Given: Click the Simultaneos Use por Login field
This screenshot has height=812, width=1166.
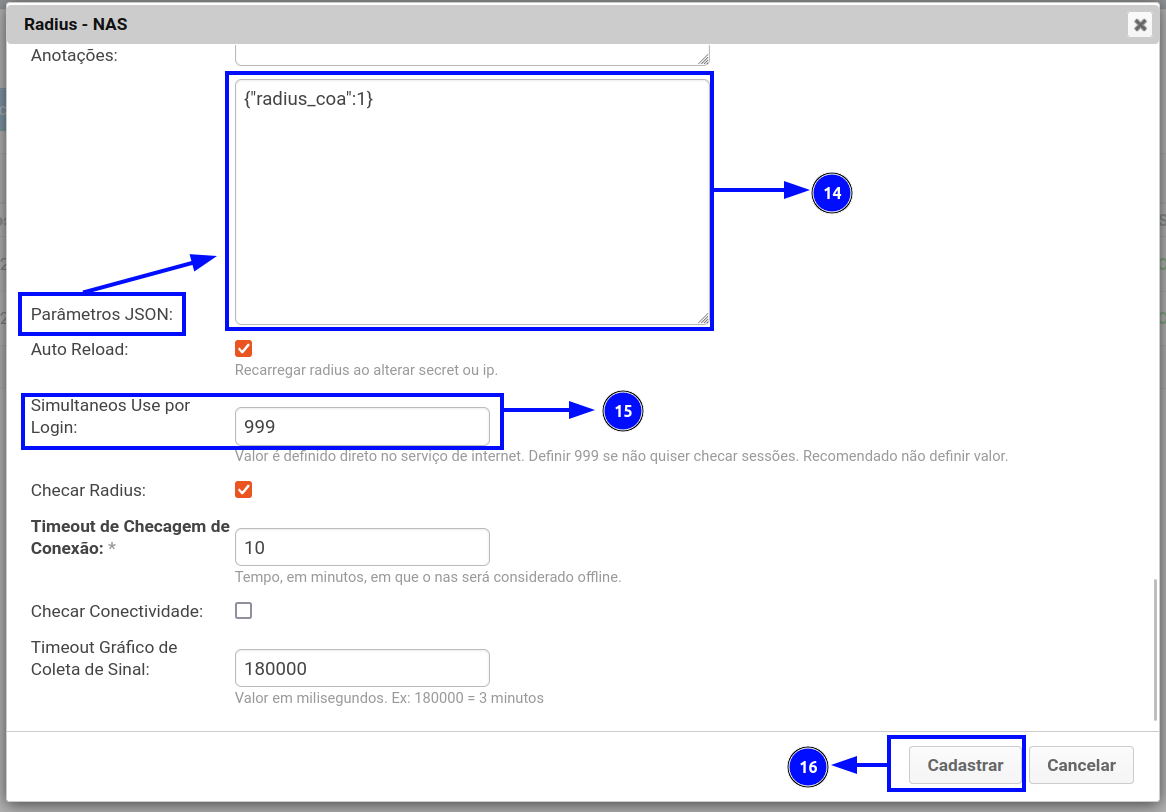Looking at the screenshot, I should pos(362,427).
